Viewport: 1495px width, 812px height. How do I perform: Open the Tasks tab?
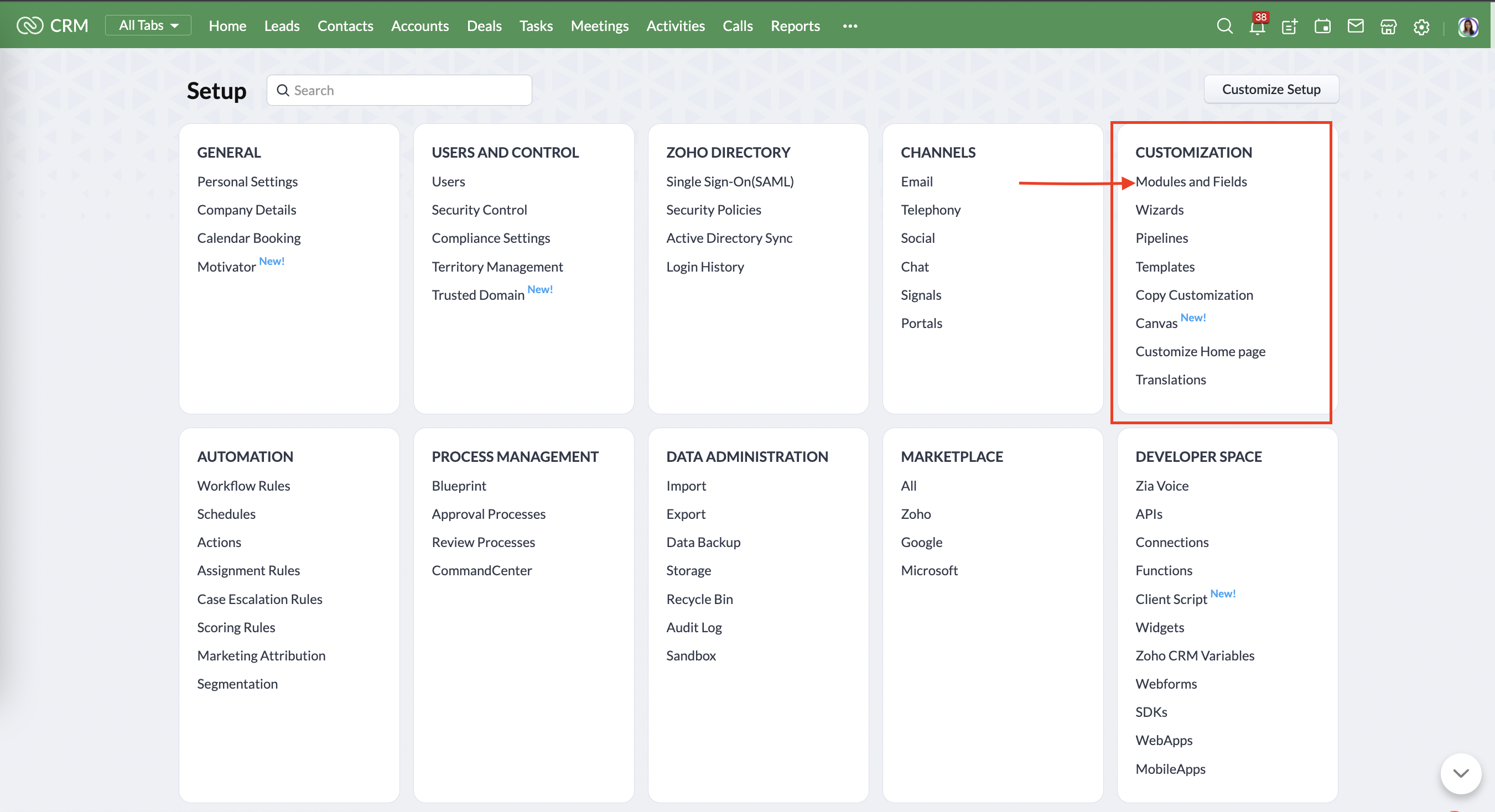[536, 25]
